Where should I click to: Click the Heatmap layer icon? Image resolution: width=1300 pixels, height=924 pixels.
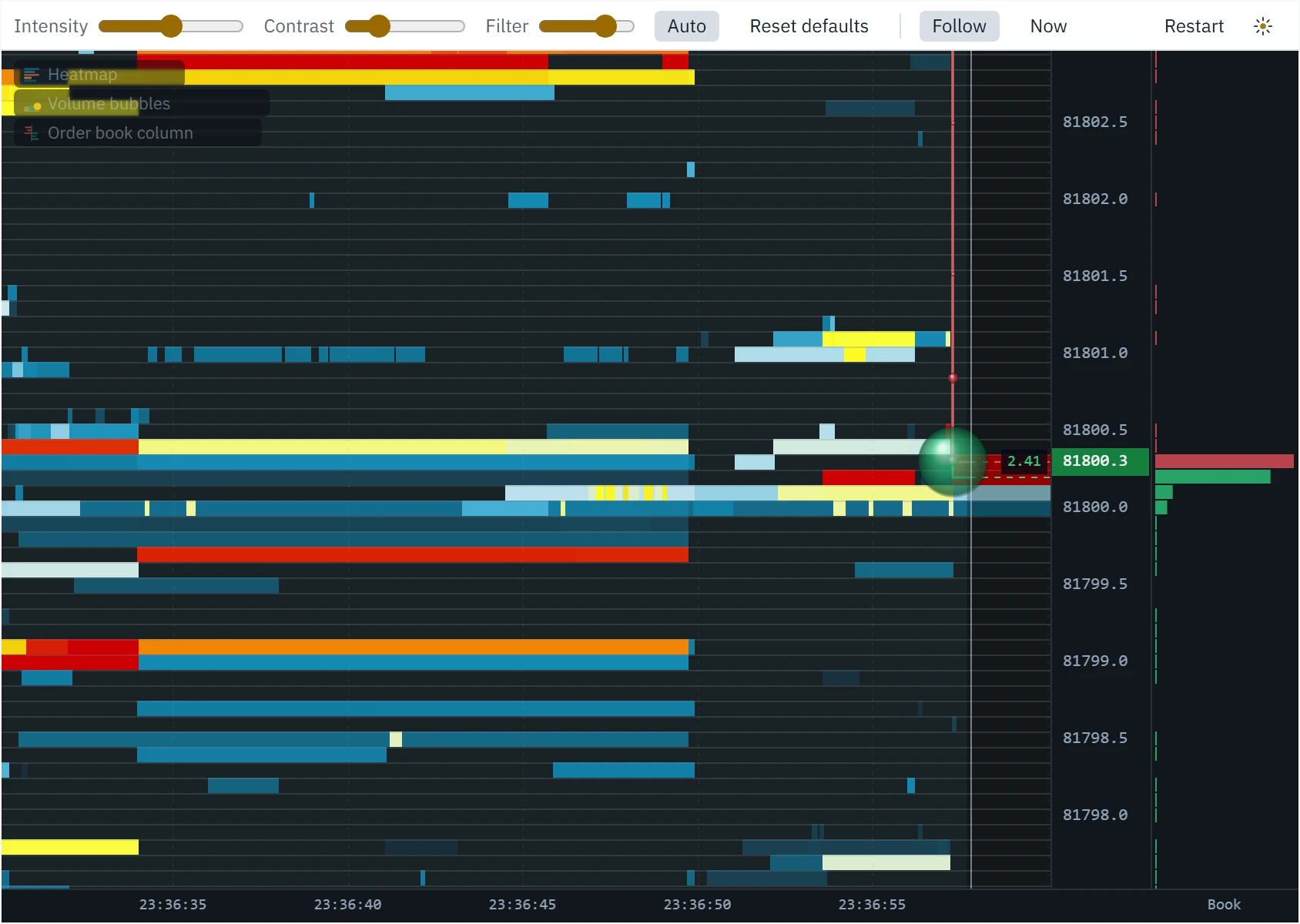point(32,75)
